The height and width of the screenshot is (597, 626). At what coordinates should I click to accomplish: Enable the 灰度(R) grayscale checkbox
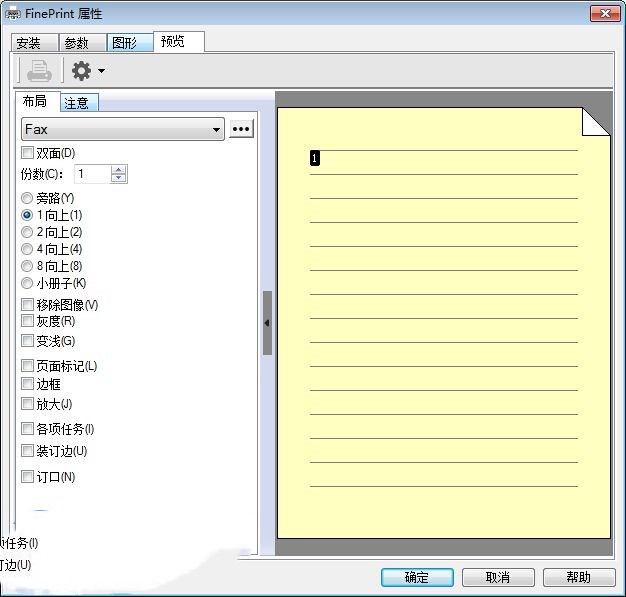tap(48, 321)
